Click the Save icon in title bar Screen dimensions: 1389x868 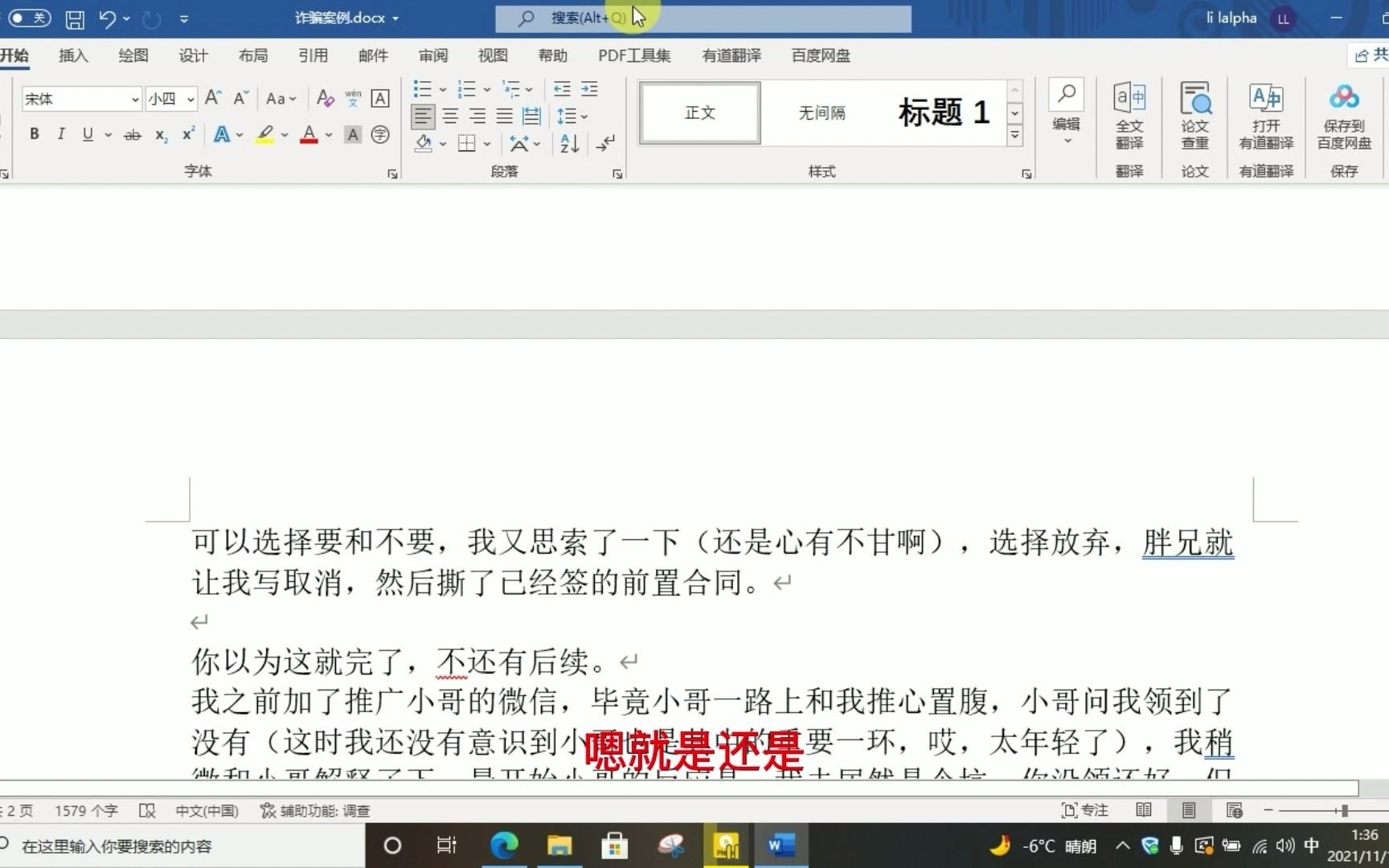pos(75,18)
